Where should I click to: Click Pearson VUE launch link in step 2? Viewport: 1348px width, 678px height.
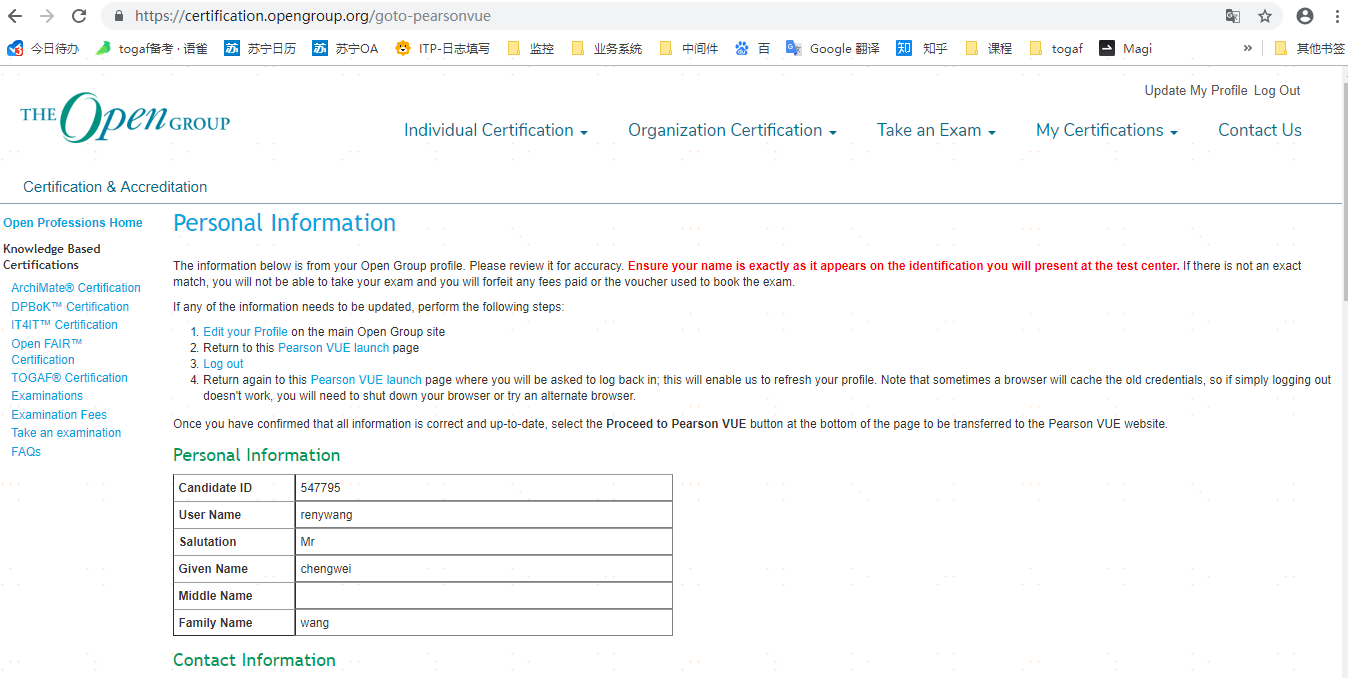(x=333, y=348)
